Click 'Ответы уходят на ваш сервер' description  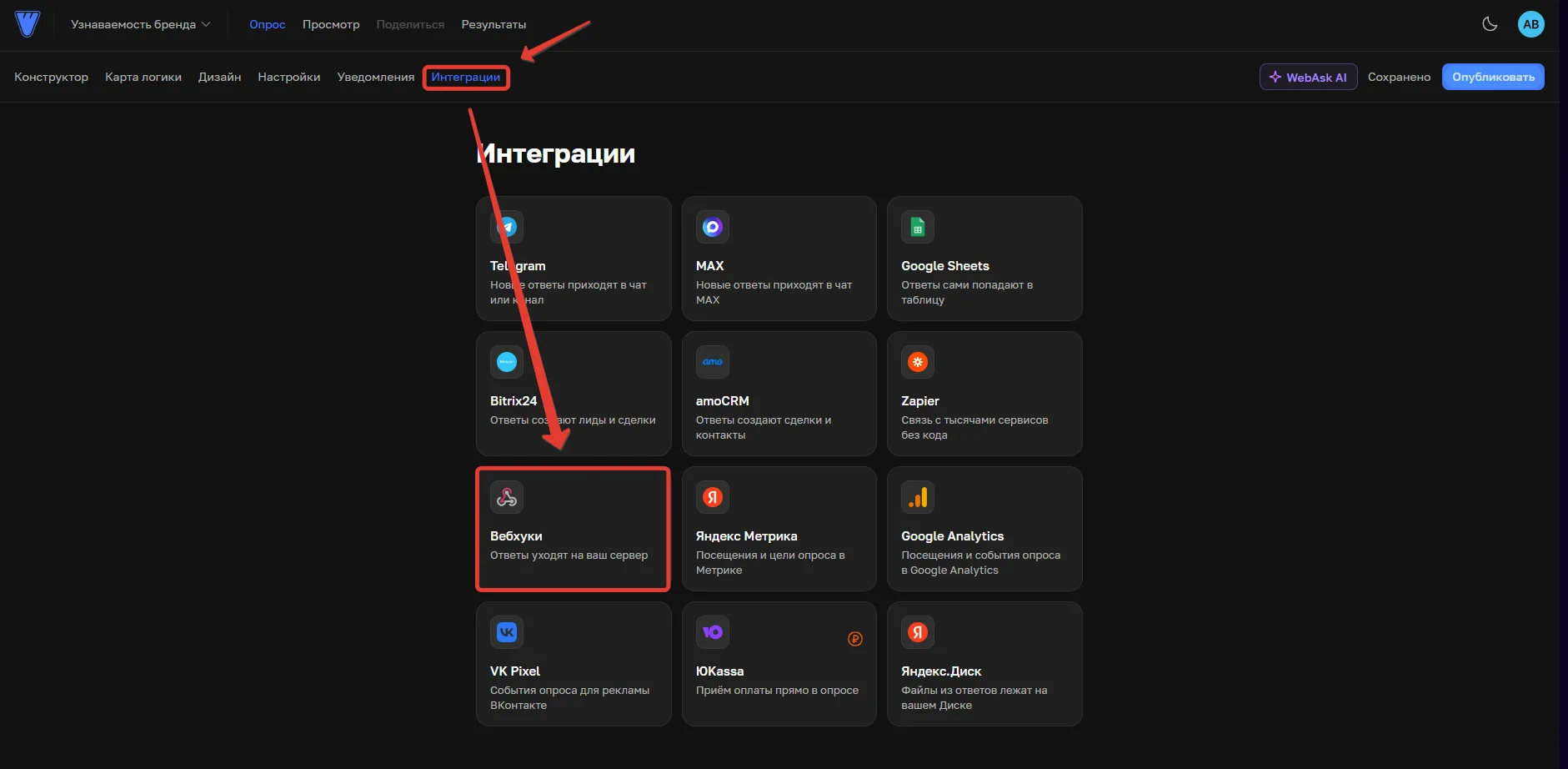[x=569, y=555]
